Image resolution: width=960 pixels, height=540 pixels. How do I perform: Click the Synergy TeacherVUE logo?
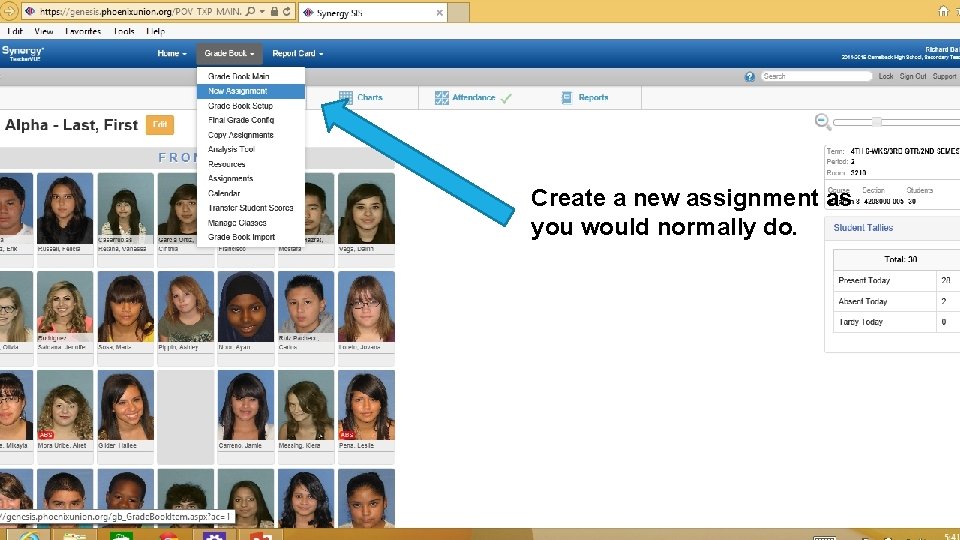[23, 54]
